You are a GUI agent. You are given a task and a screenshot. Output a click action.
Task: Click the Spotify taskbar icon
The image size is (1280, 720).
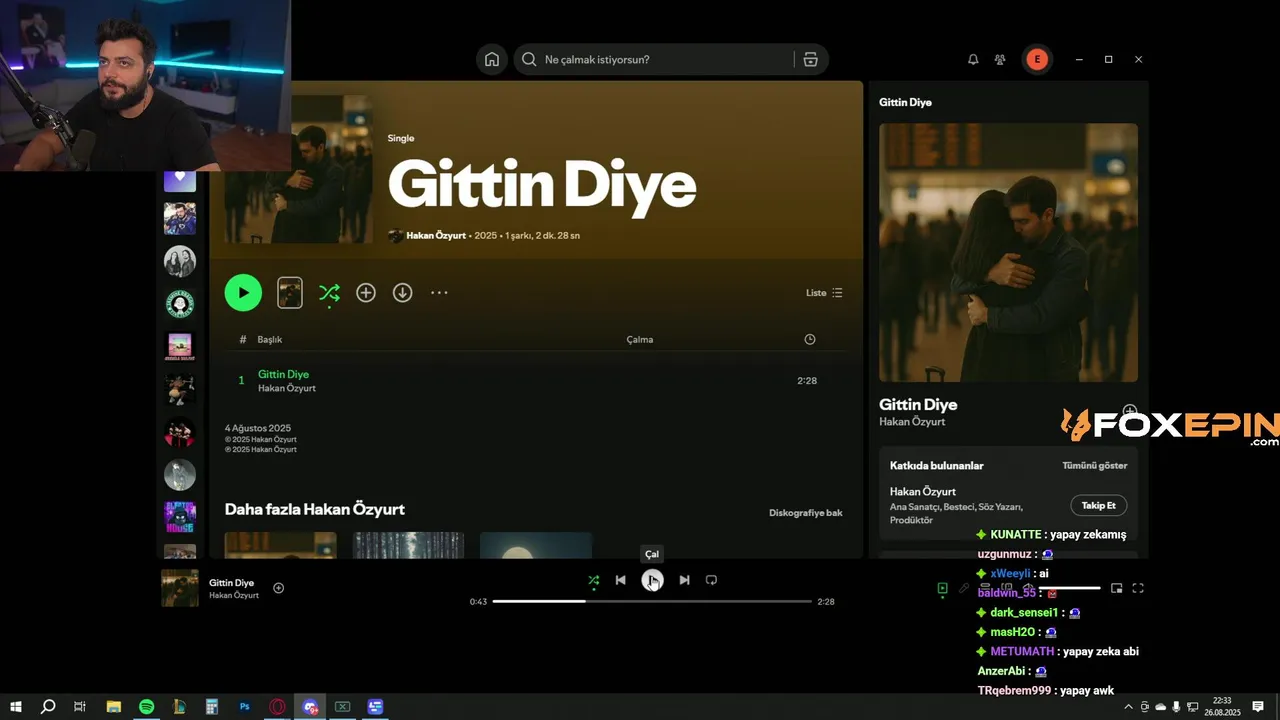coord(146,707)
